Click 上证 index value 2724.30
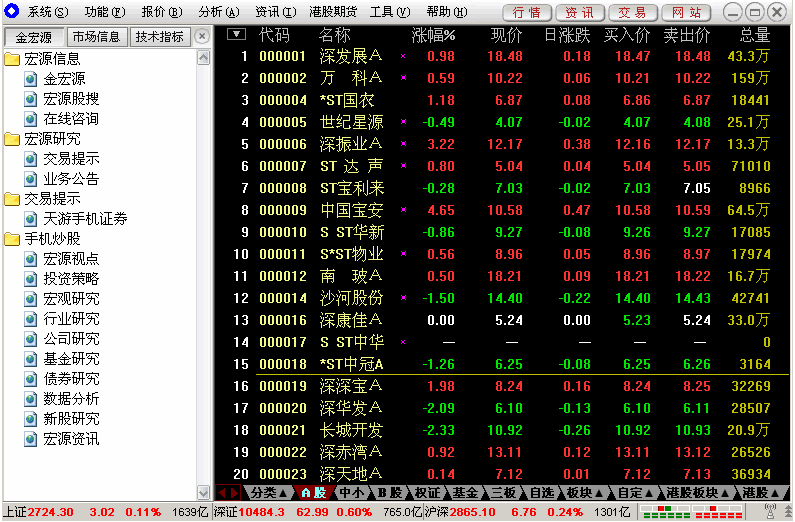795x522 pixels. click(50, 512)
